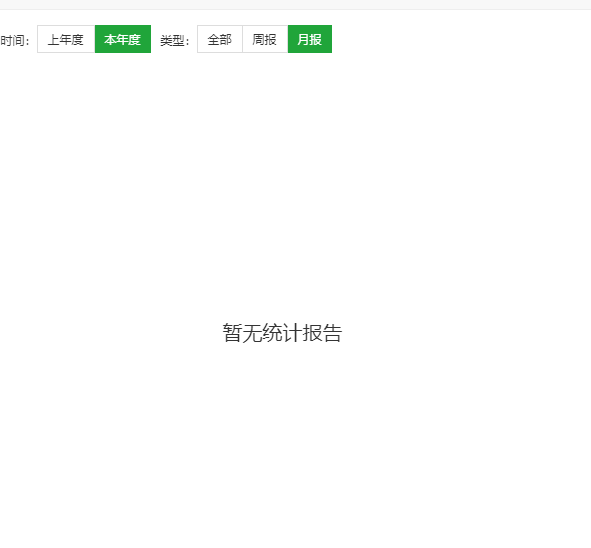591x548 pixels.
Task: Switch type filter to 月报
Action: coord(310,39)
